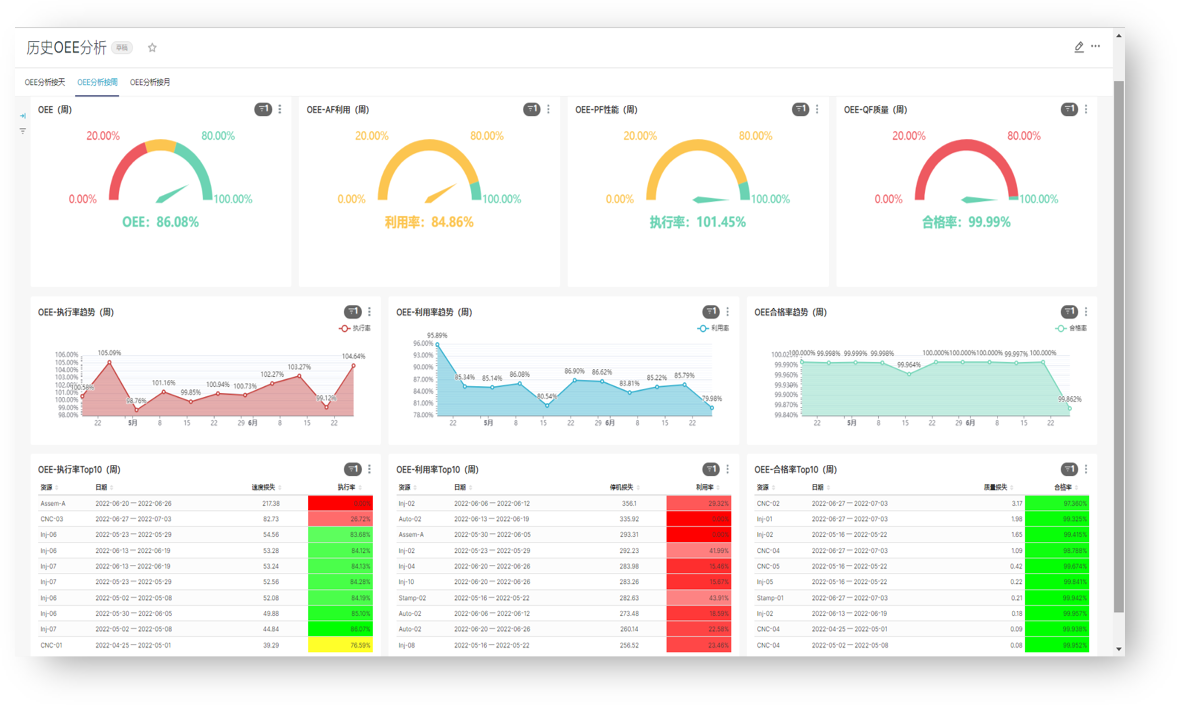Open kebab menu on OEE合格率趋势（周）chart
1177x705 pixels.
tap(1086, 312)
